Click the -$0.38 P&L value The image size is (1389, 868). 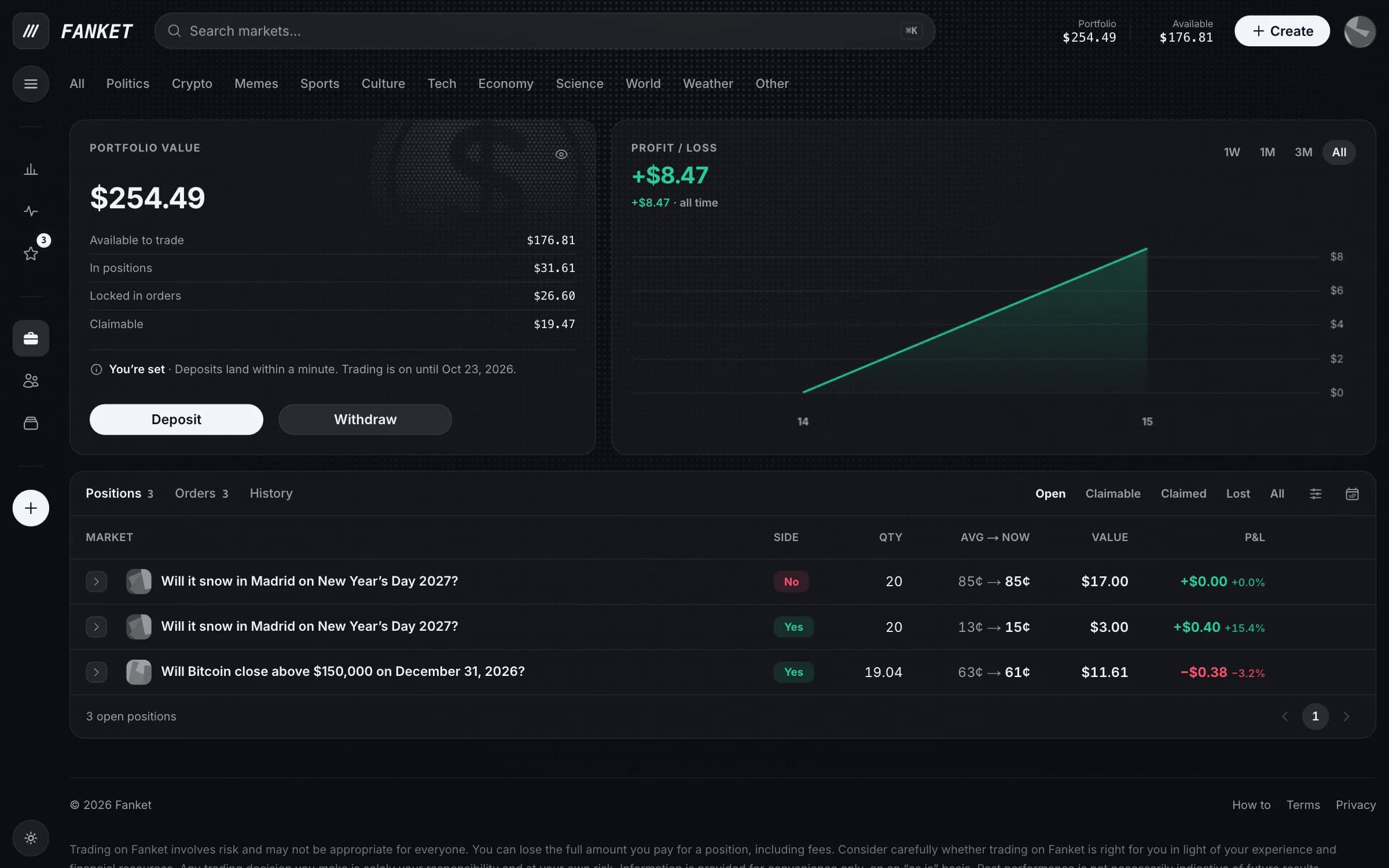[x=1203, y=672]
